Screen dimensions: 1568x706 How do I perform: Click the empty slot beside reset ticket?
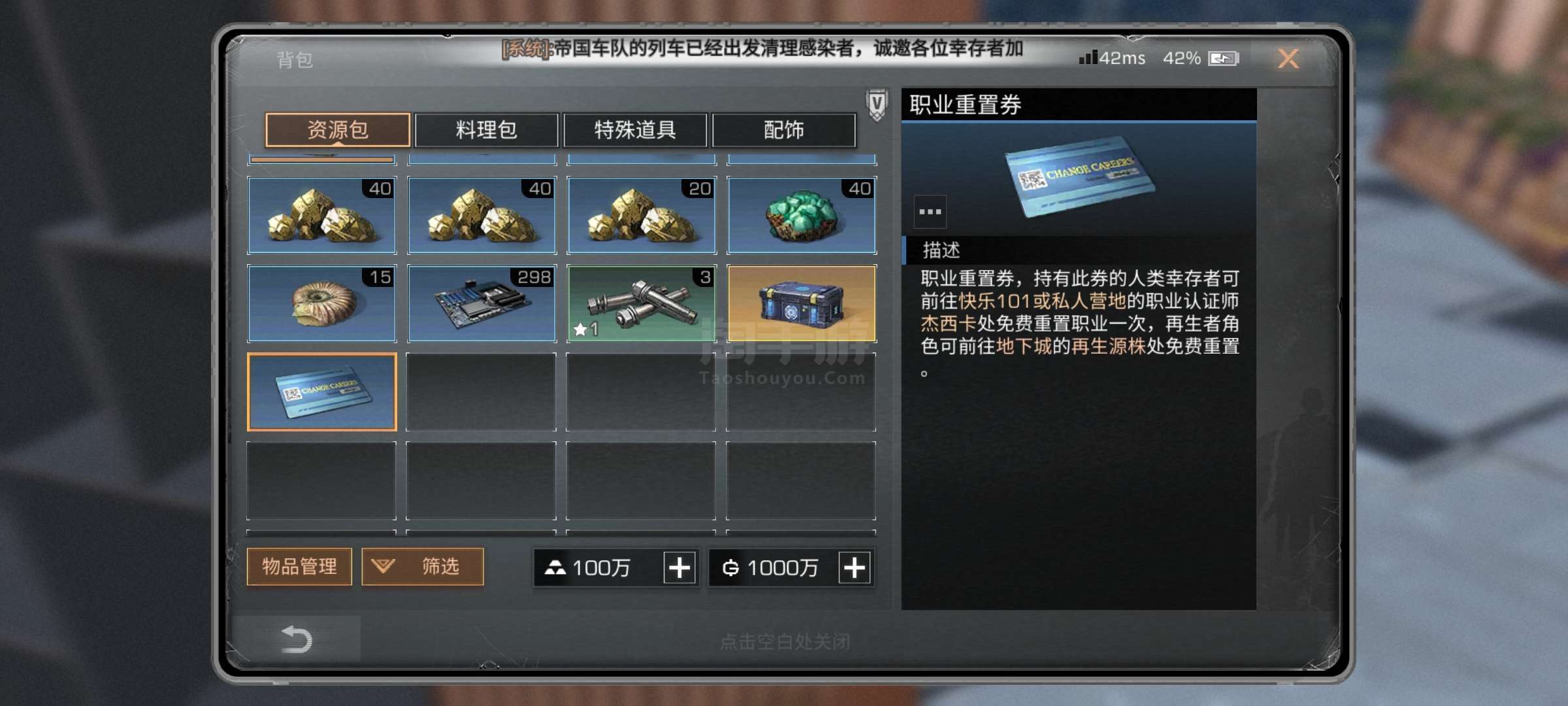click(482, 392)
